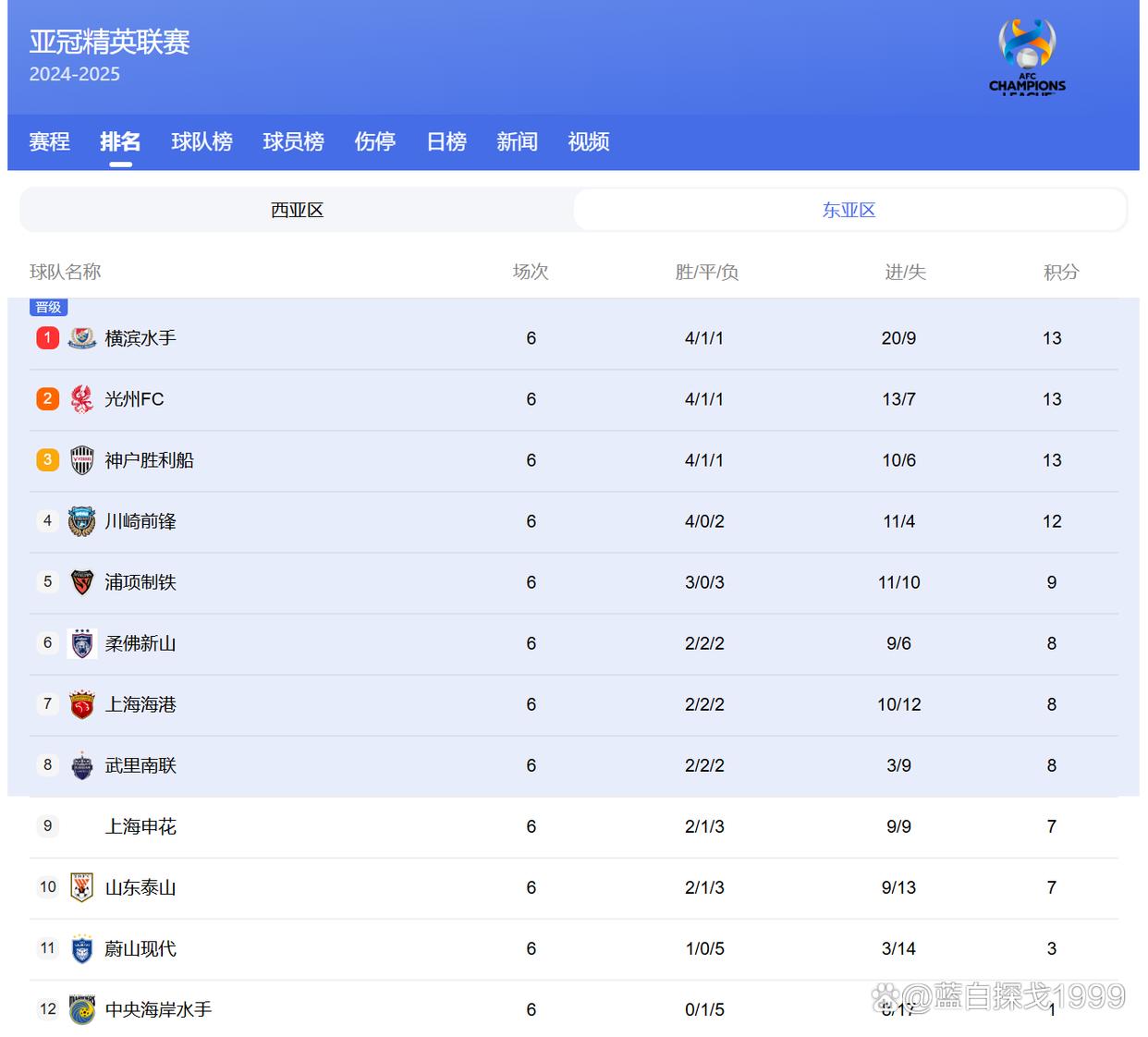This screenshot has height=1037, width=1148.
Task: Switch to 西亚区 standings
Action: [x=298, y=210]
